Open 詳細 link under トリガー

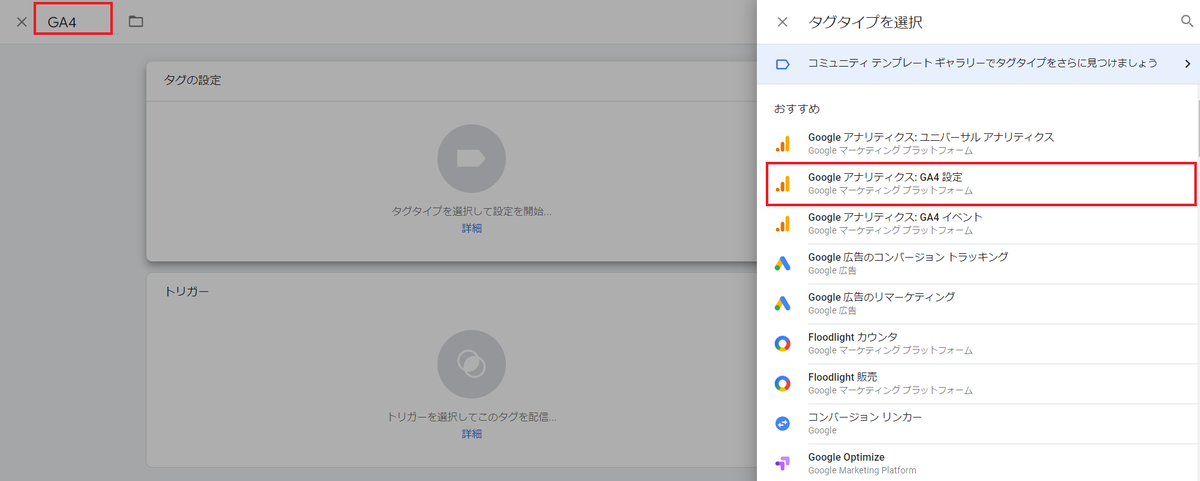click(471, 433)
